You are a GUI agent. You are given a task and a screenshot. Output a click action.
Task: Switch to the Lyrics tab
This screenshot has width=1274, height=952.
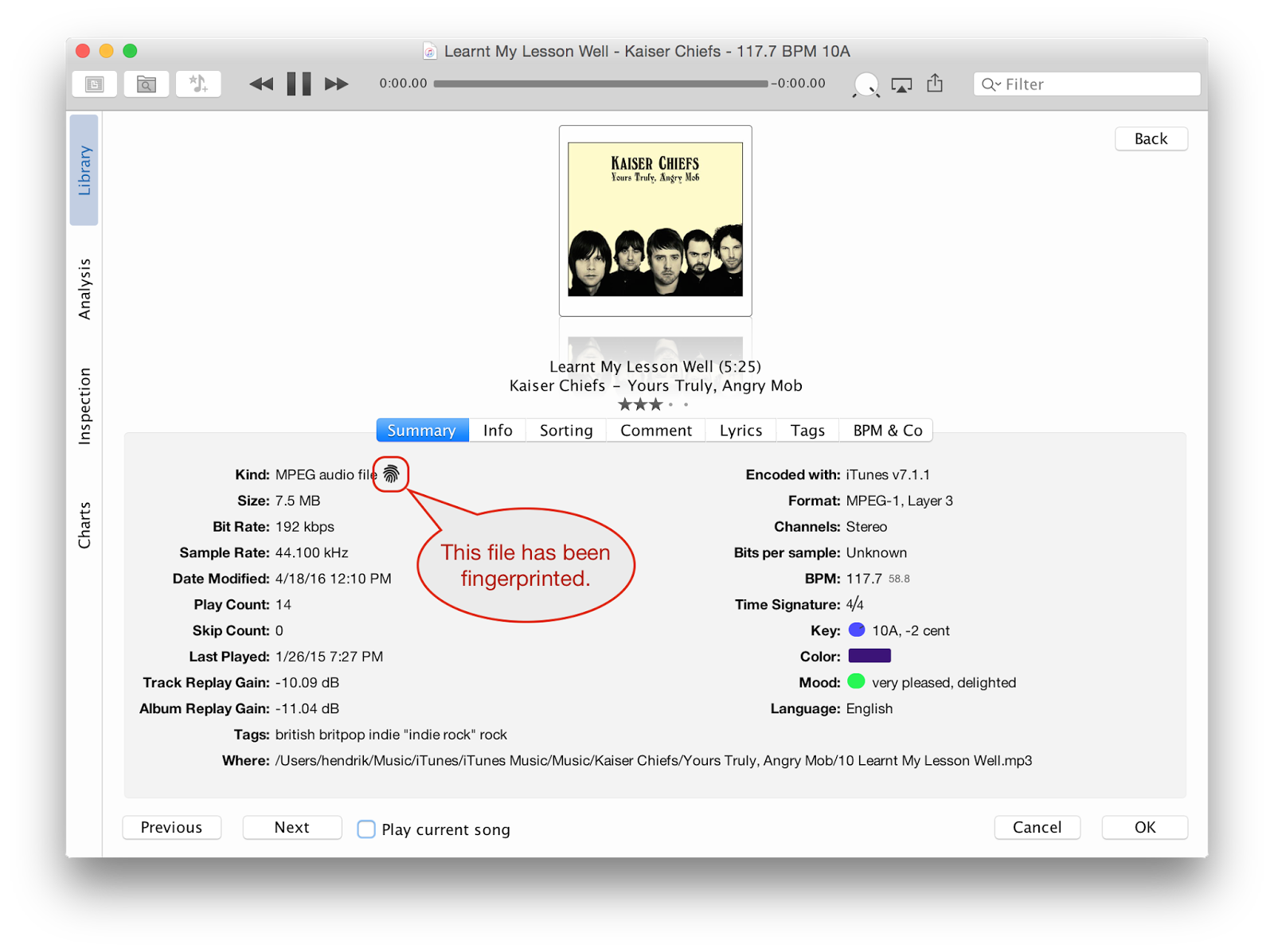[x=741, y=431]
